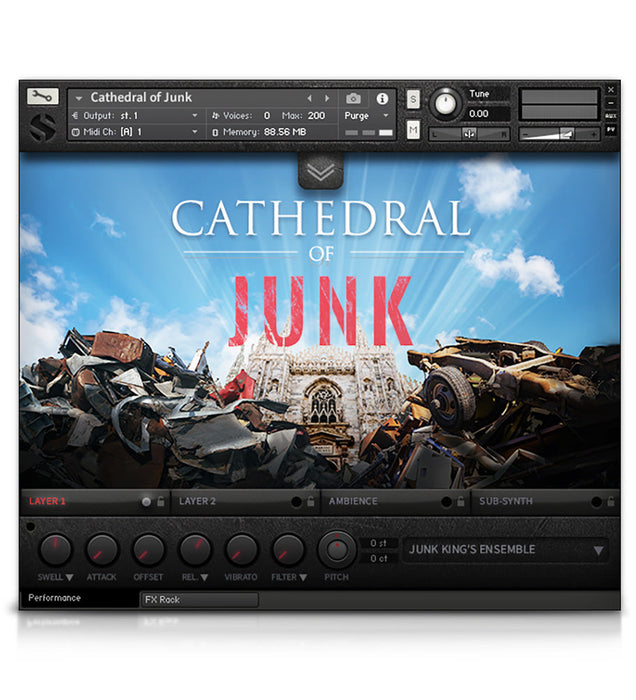Open the Purge dropdown menu
The image size is (636, 700).
pos(366,116)
